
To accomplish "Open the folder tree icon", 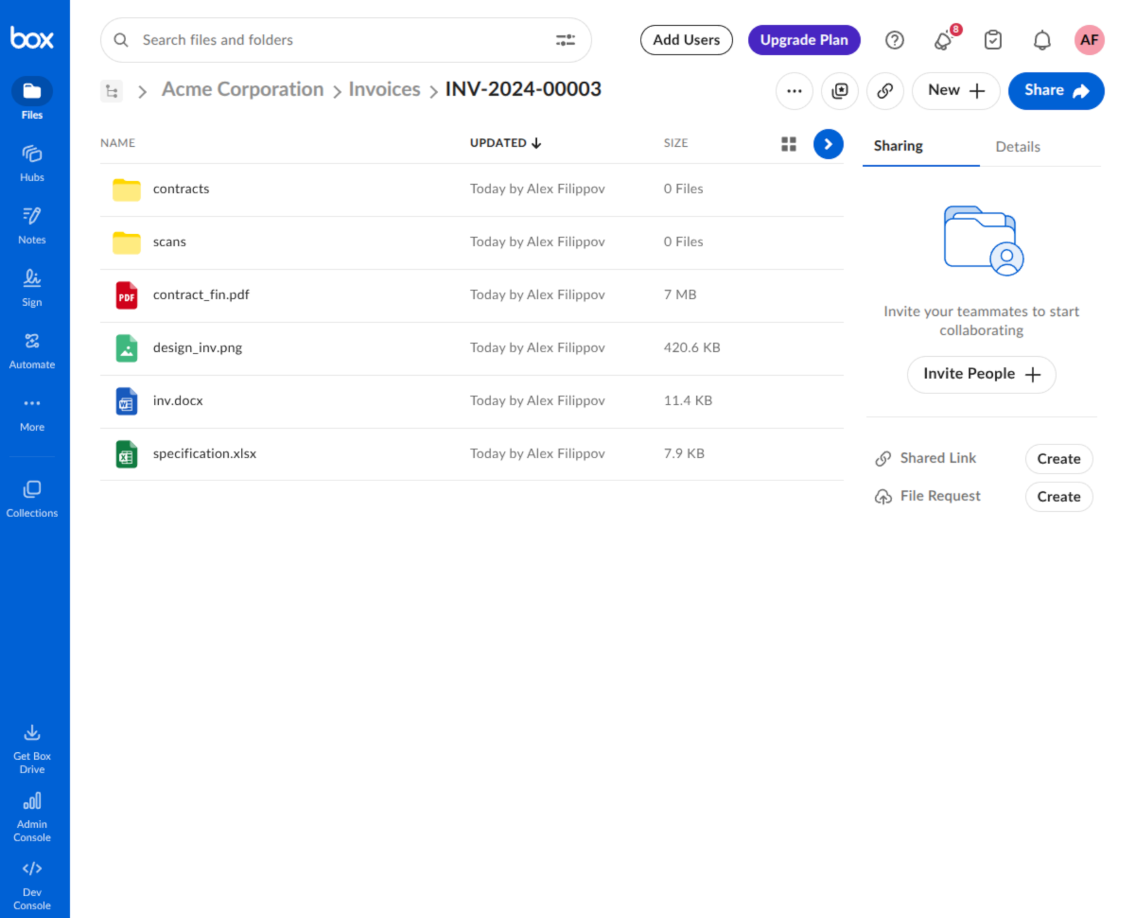I will click(x=112, y=91).
